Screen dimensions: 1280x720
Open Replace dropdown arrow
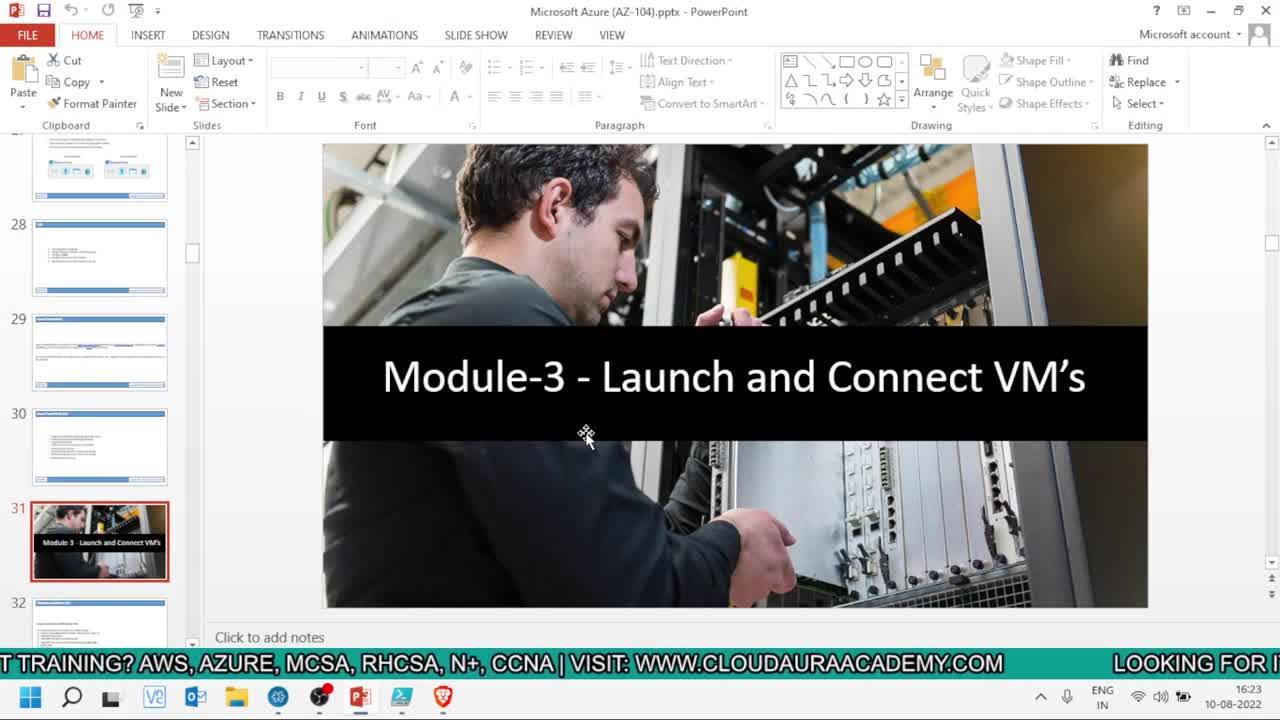(x=1177, y=82)
